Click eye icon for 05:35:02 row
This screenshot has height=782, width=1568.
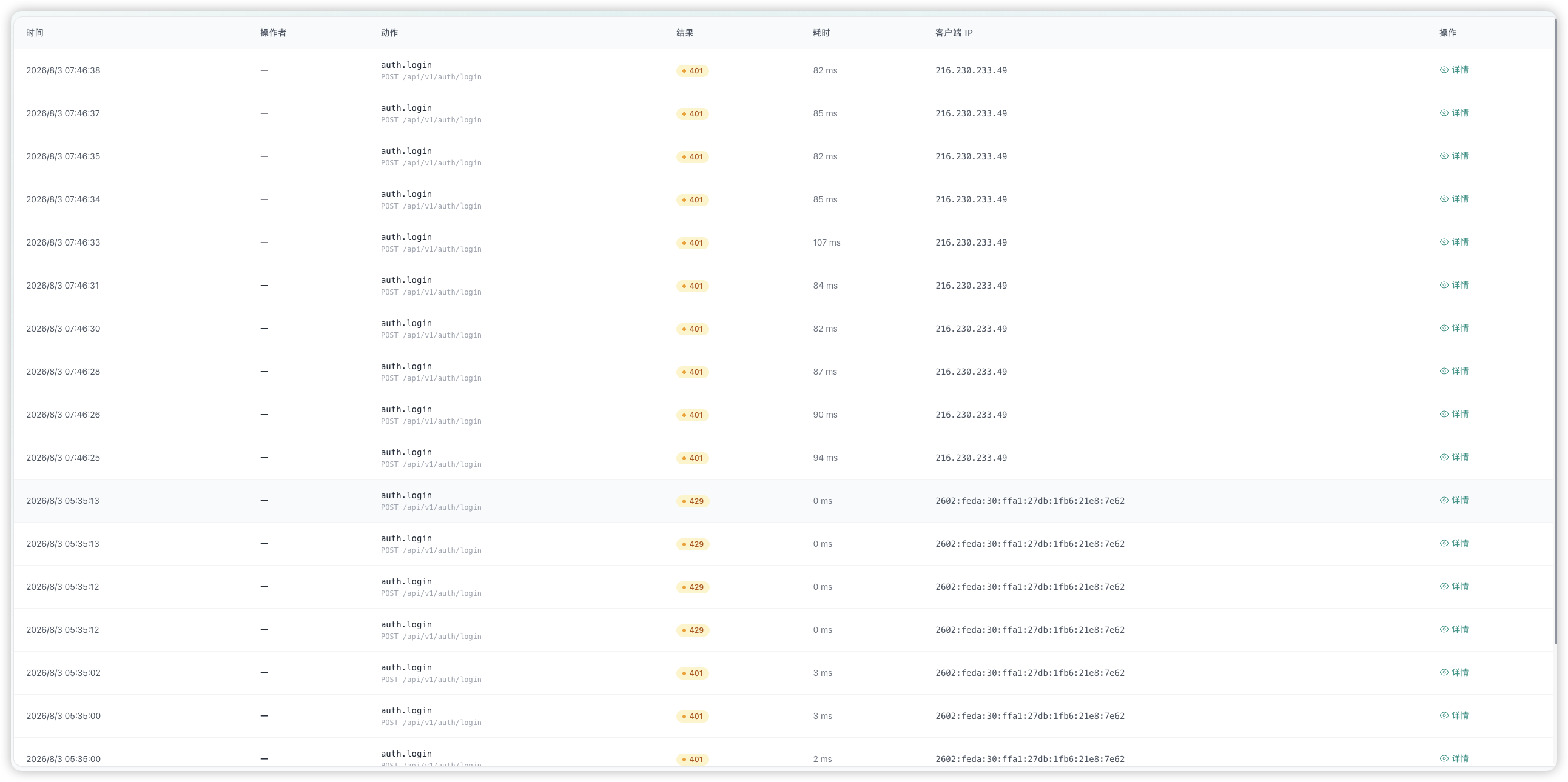pos(1443,672)
